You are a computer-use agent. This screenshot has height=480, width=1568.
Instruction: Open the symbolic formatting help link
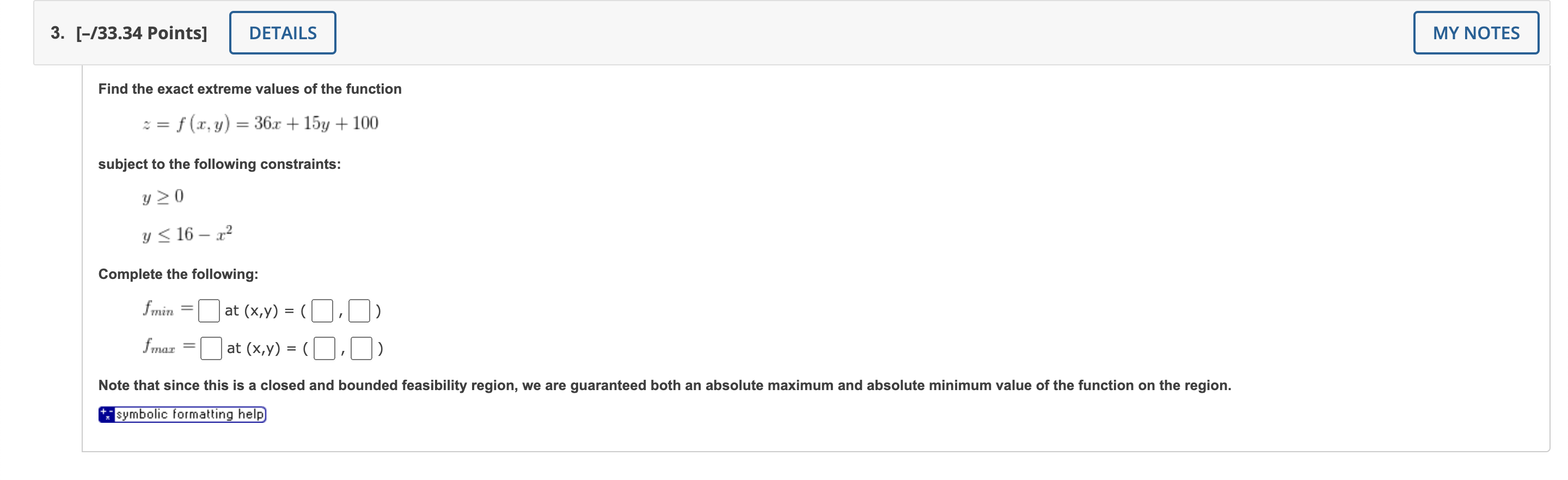pyautogui.click(x=189, y=414)
